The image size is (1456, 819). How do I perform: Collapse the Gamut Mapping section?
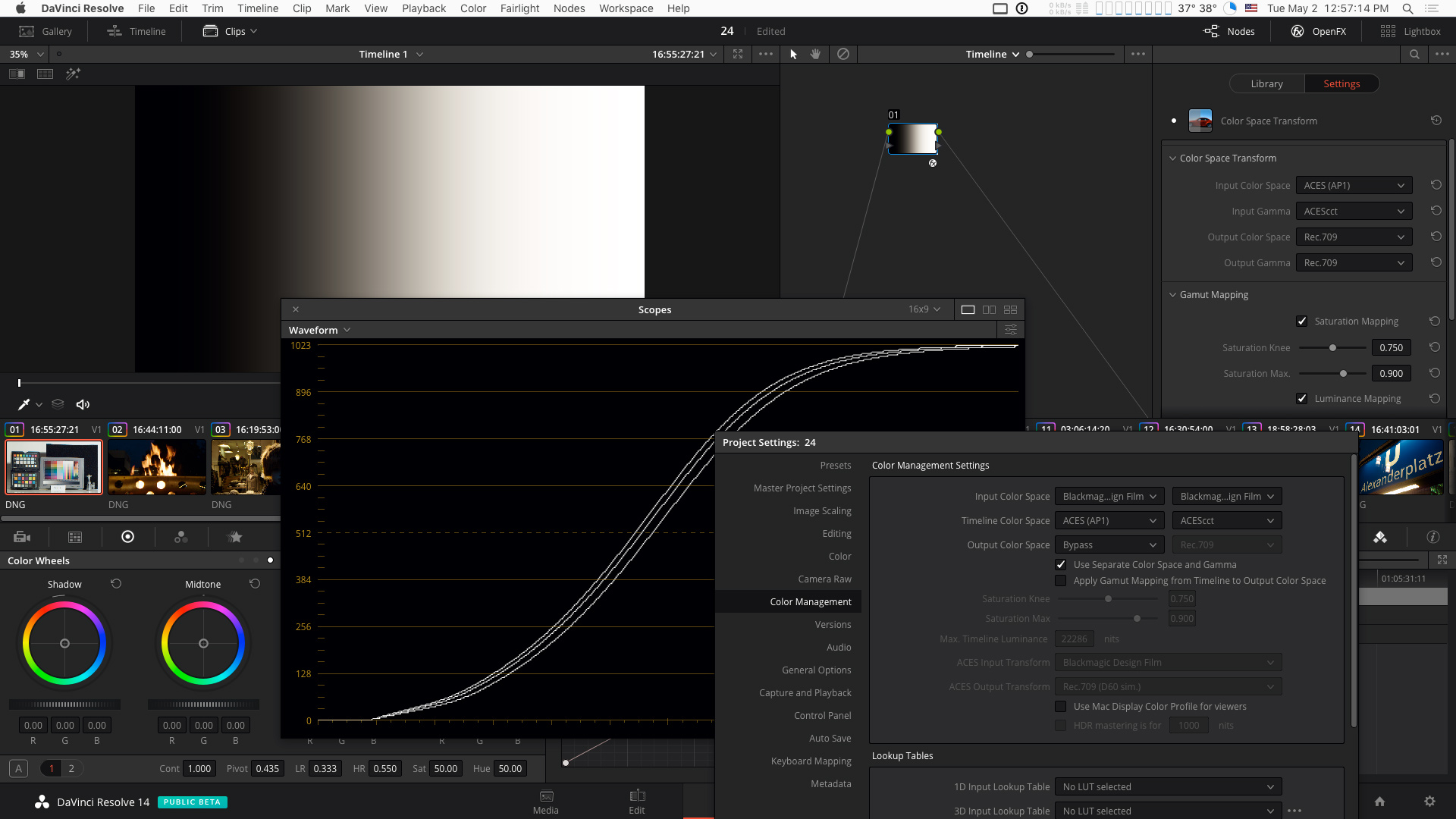click(x=1173, y=295)
